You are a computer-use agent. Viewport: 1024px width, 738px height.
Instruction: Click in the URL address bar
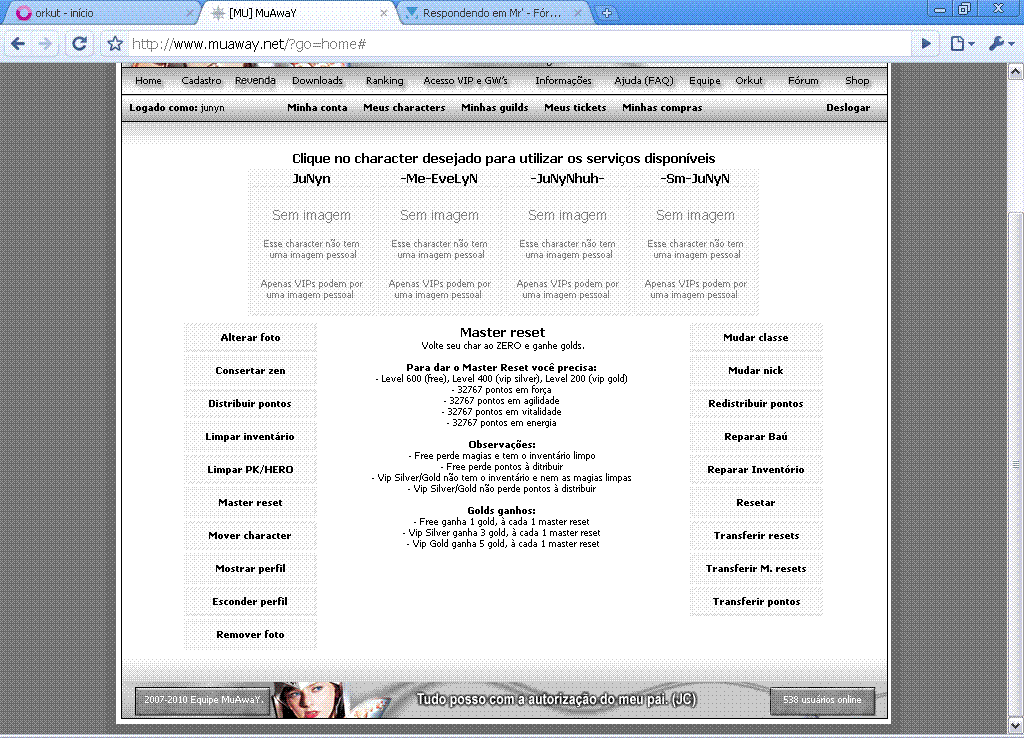(500, 44)
